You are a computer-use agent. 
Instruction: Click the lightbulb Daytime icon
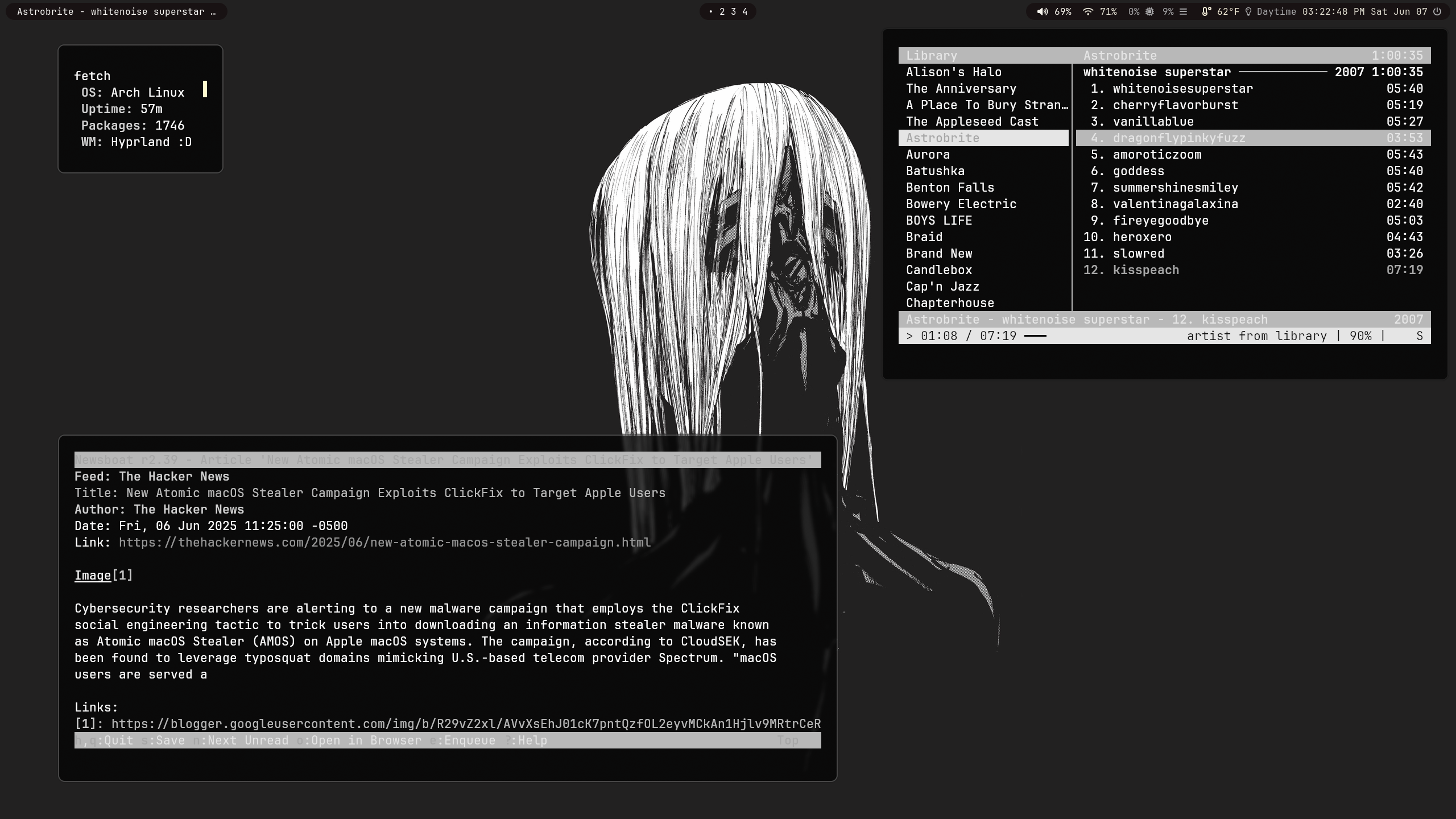1248,11
